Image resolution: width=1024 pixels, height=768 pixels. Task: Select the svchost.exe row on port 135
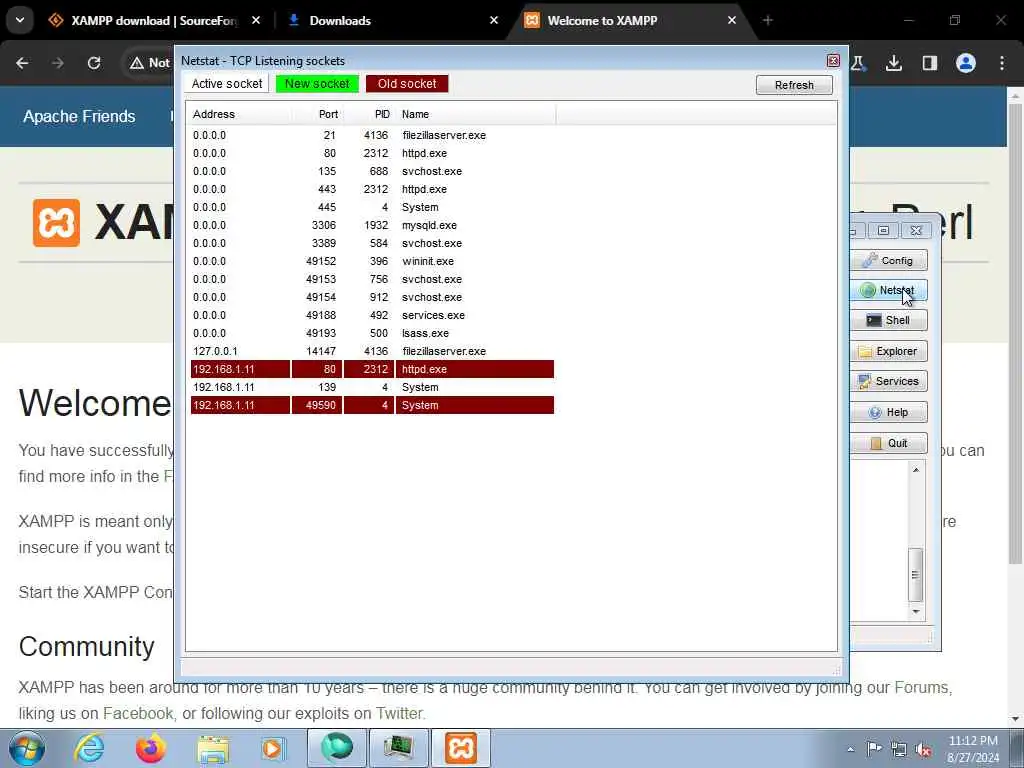click(372, 171)
